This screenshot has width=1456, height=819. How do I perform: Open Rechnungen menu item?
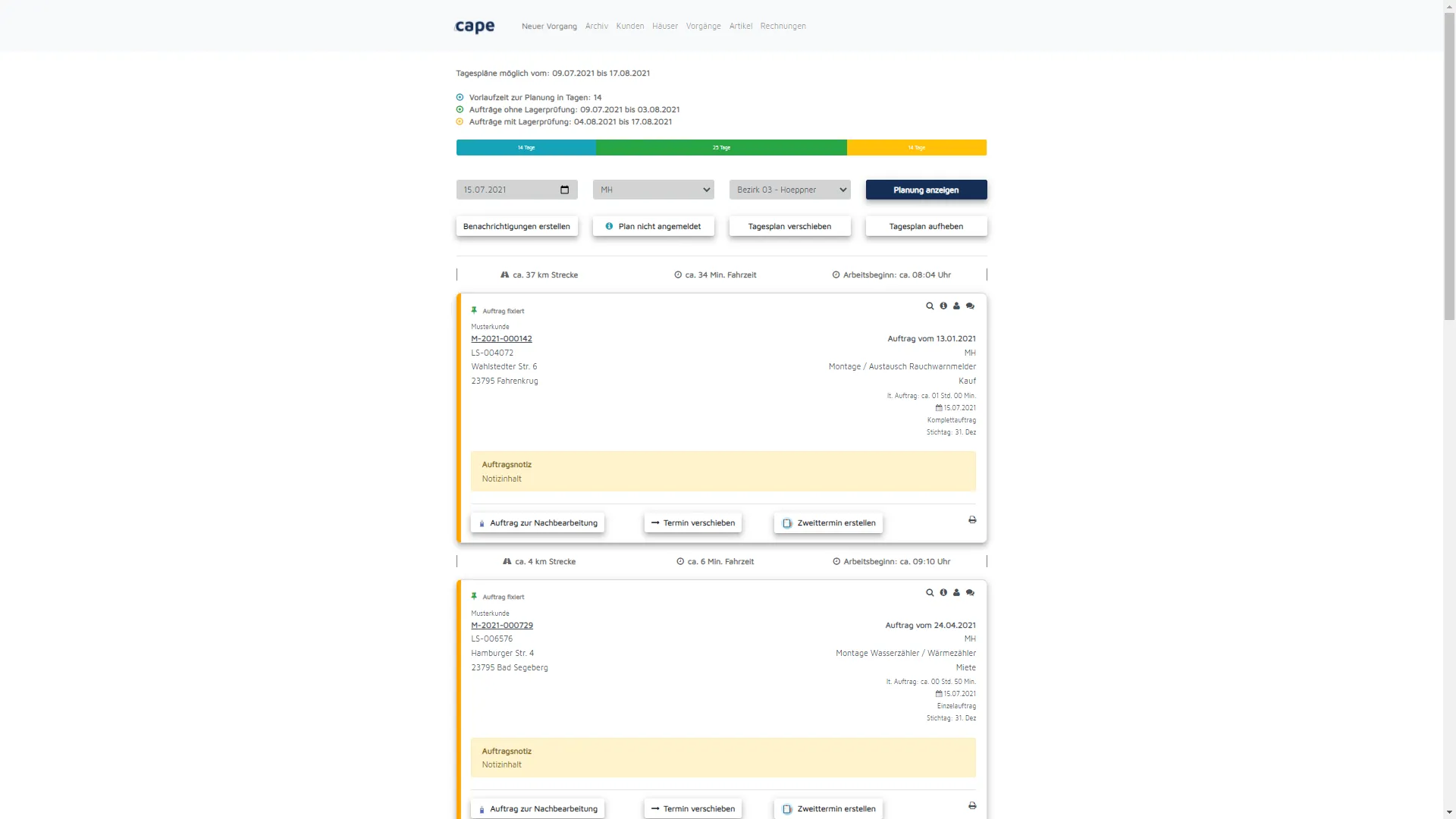coord(783,26)
